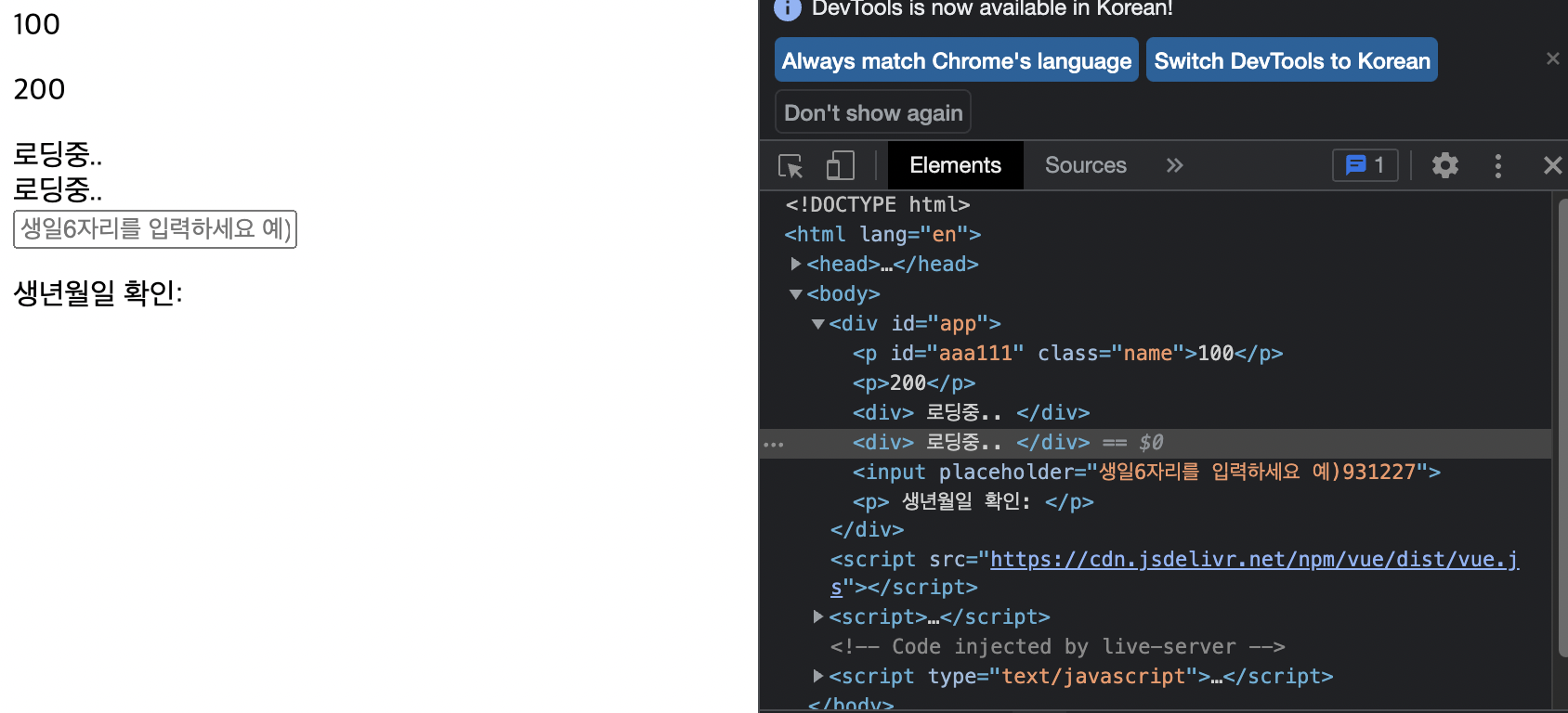
Task: Click the 200 paragraph on the page
Action: 39,89
